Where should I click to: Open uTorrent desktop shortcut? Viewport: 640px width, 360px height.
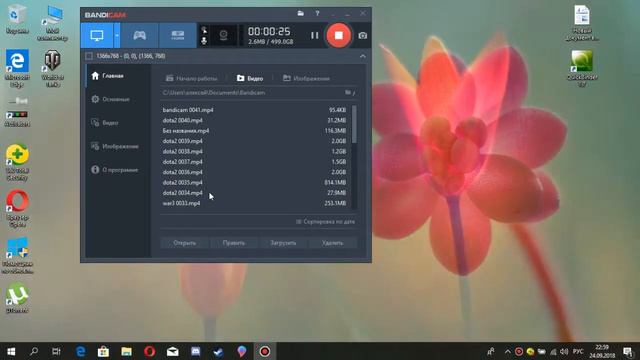(17, 298)
